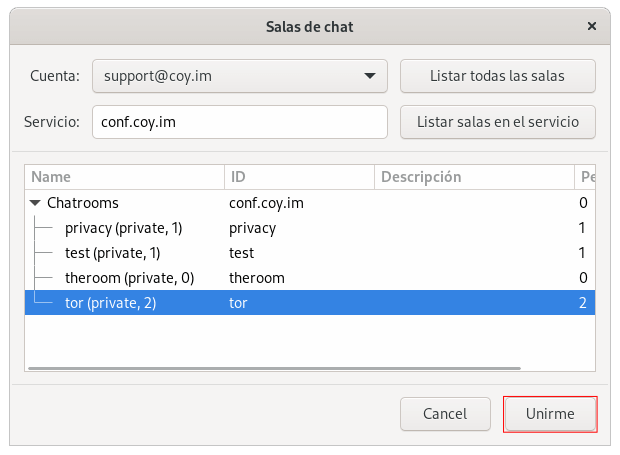This screenshot has height=455, width=620.
Task: Click conf.coy.im ID cell in Chatrooms row
Action: [x=267, y=203]
